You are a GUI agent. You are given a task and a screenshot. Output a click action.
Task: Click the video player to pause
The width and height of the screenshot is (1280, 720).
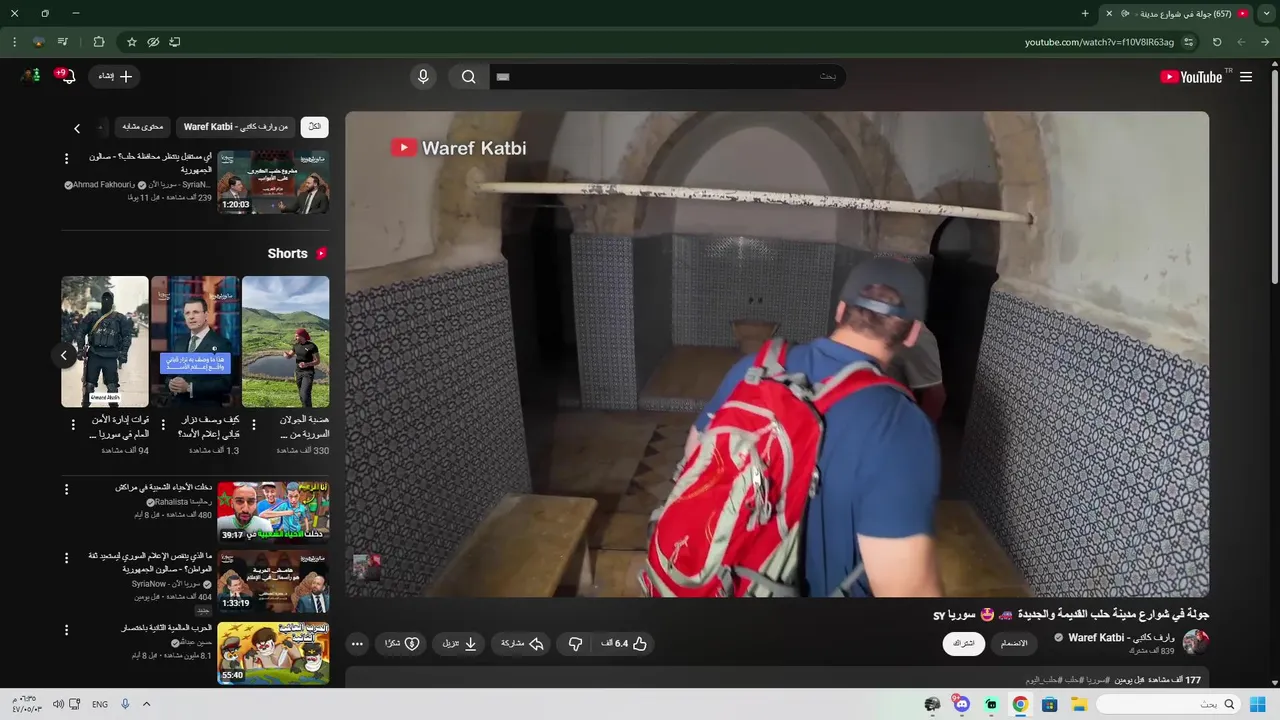pos(777,354)
